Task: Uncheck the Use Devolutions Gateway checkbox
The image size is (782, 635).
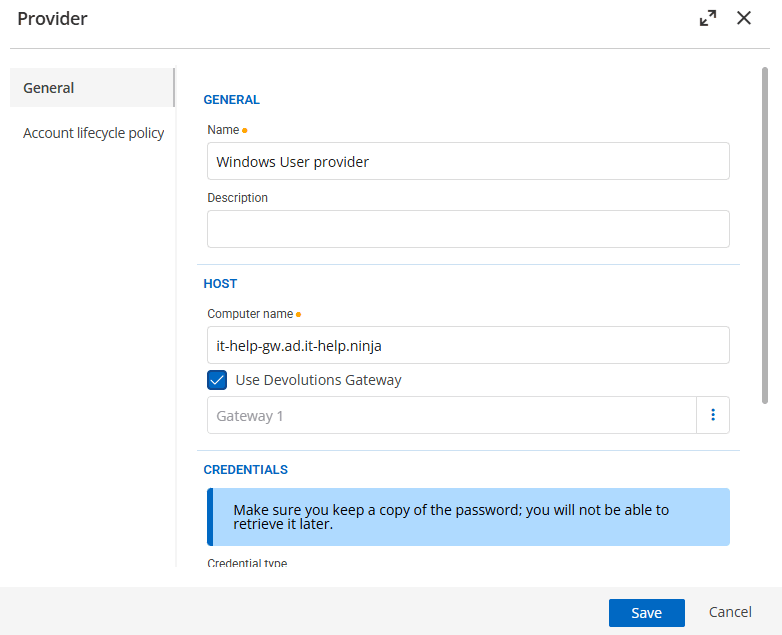Action: (x=217, y=380)
